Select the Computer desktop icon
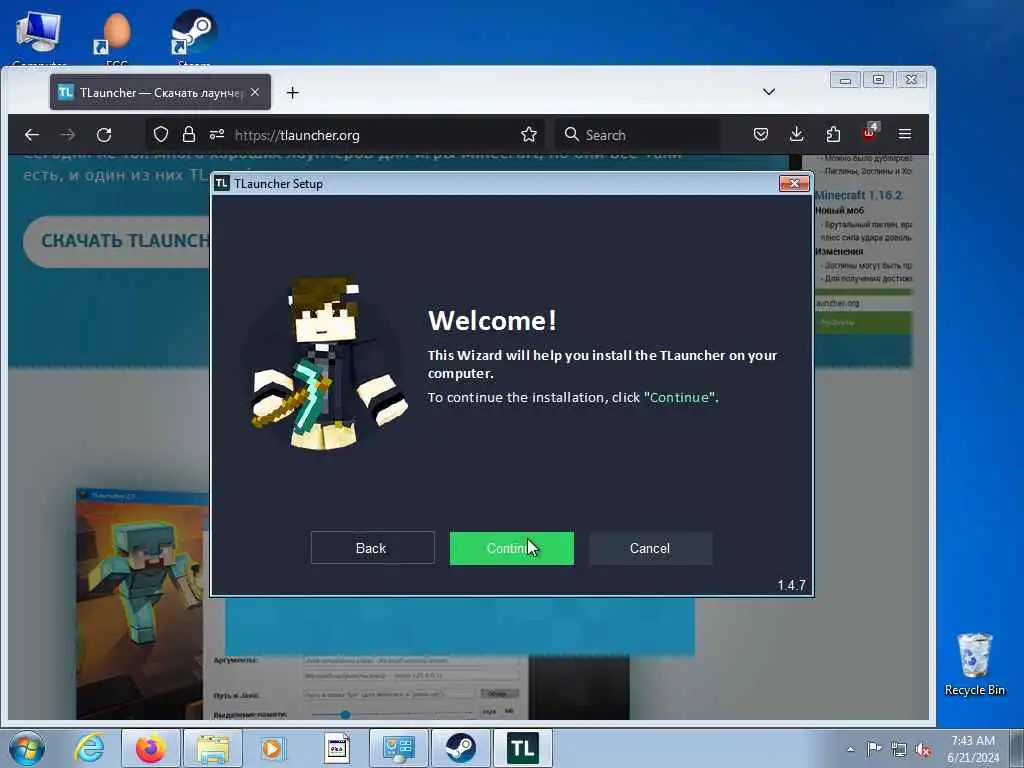This screenshot has width=1024, height=768. 39,36
